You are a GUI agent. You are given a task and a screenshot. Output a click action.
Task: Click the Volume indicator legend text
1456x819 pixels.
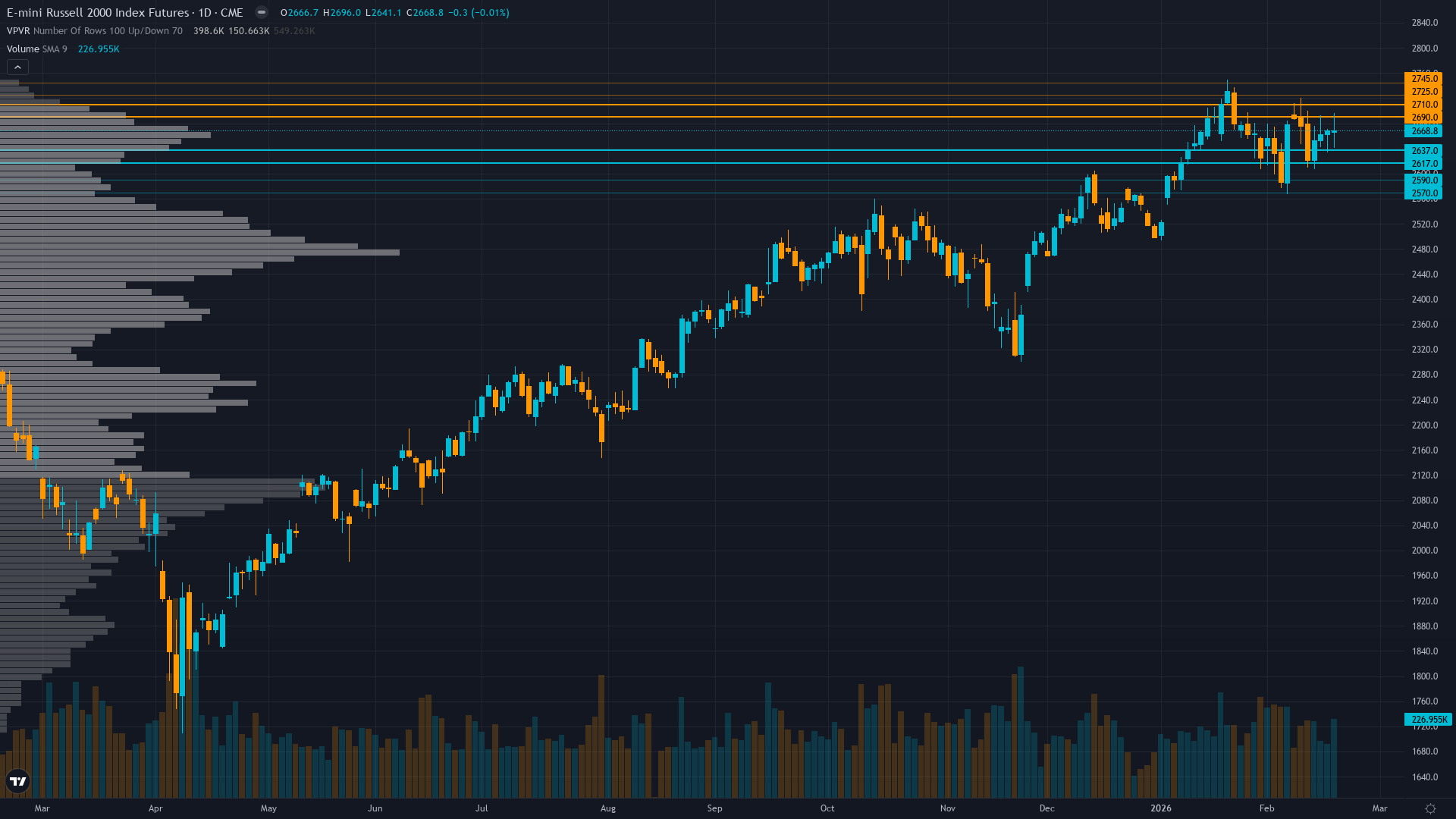(22, 49)
